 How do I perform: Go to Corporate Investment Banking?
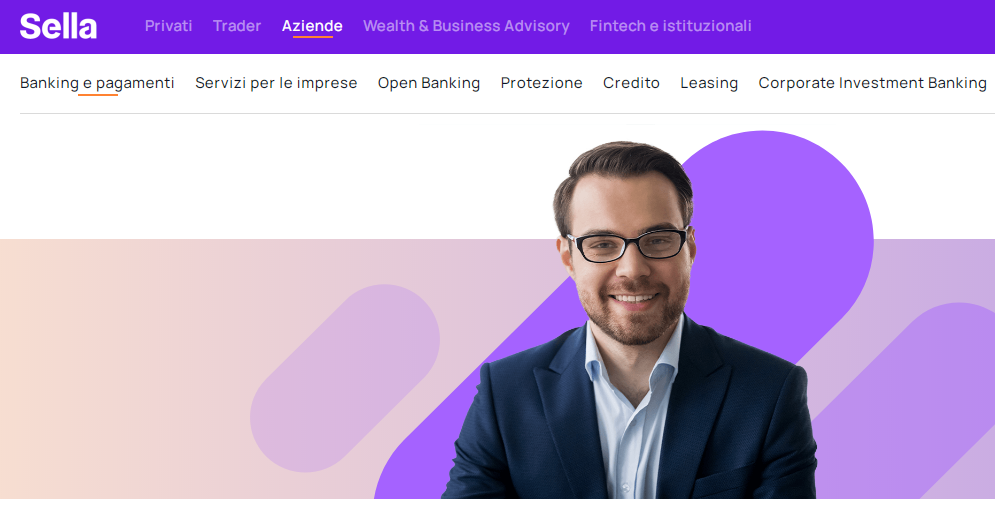tap(873, 83)
